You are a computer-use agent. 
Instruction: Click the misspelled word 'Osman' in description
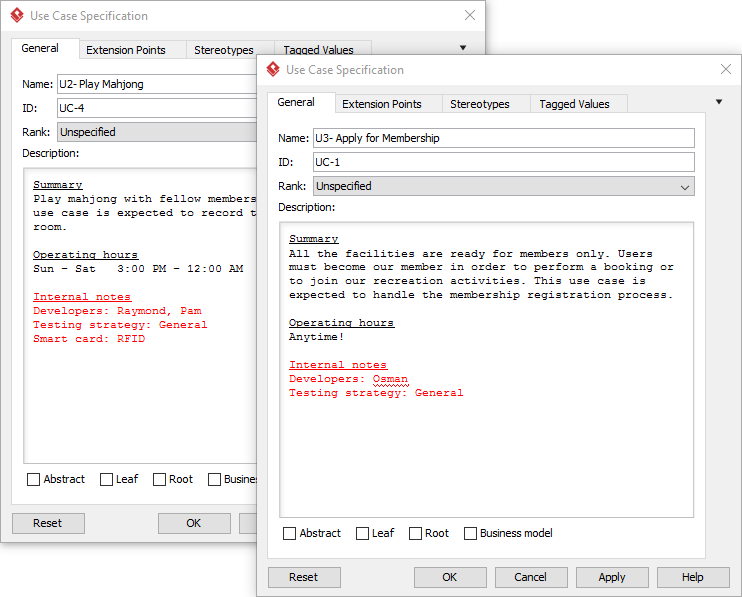390,379
